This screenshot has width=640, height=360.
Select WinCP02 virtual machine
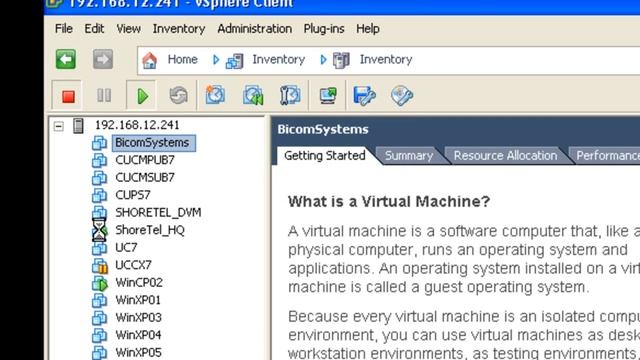coord(139,283)
